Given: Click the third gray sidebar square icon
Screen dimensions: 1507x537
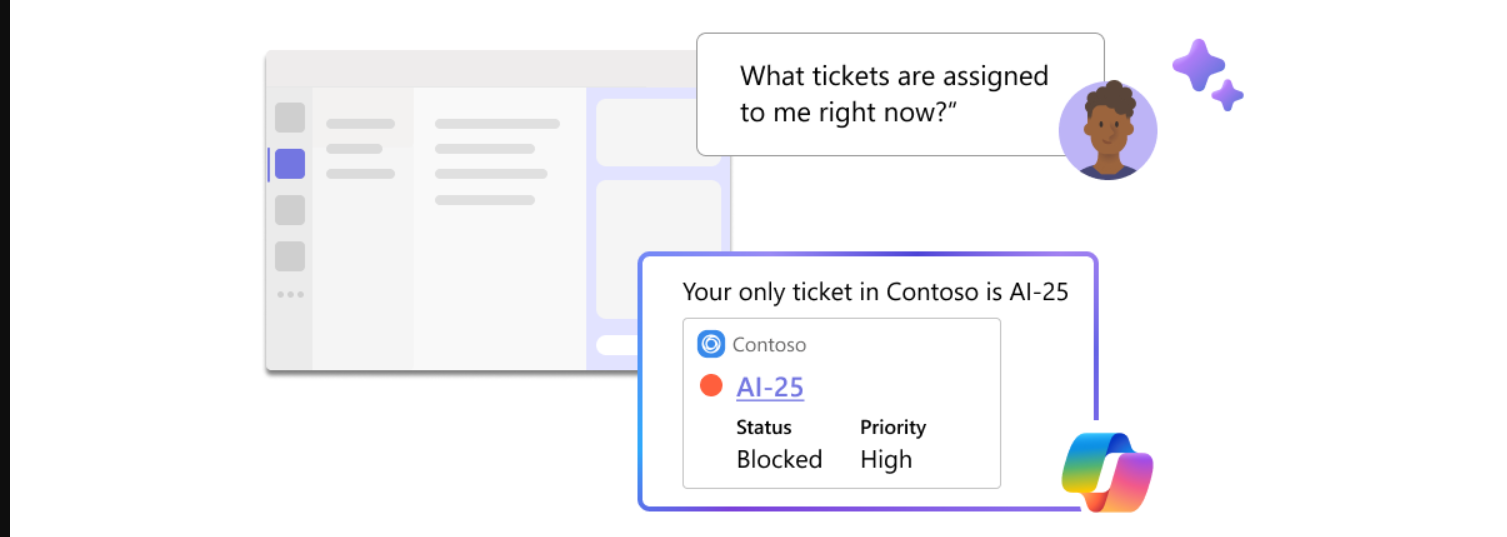Looking at the screenshot, I should tap(290, 210).
